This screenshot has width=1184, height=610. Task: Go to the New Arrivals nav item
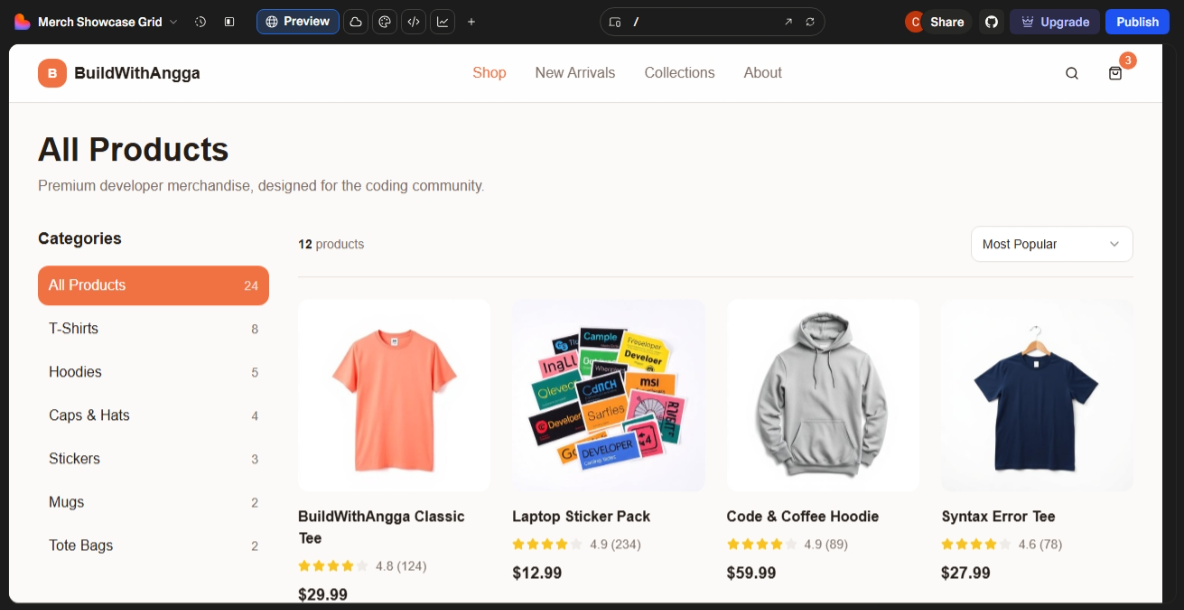pyautogui.click(x=575, y=73)
